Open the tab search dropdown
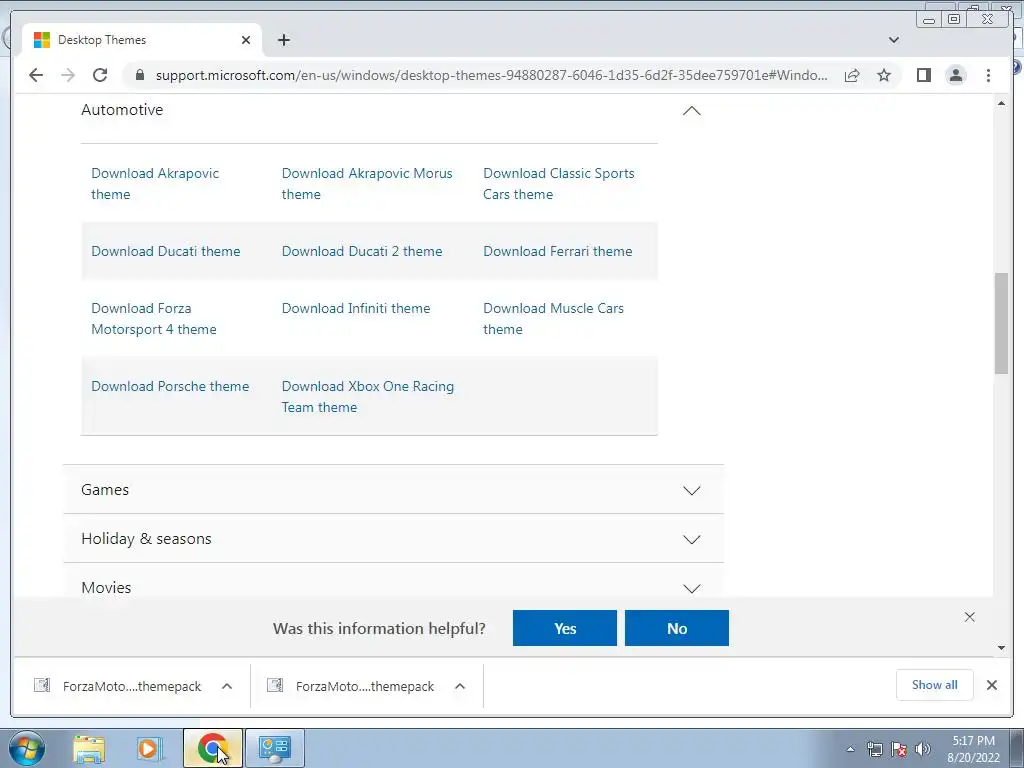This screenshot has width=1024, height=768. 894,40
